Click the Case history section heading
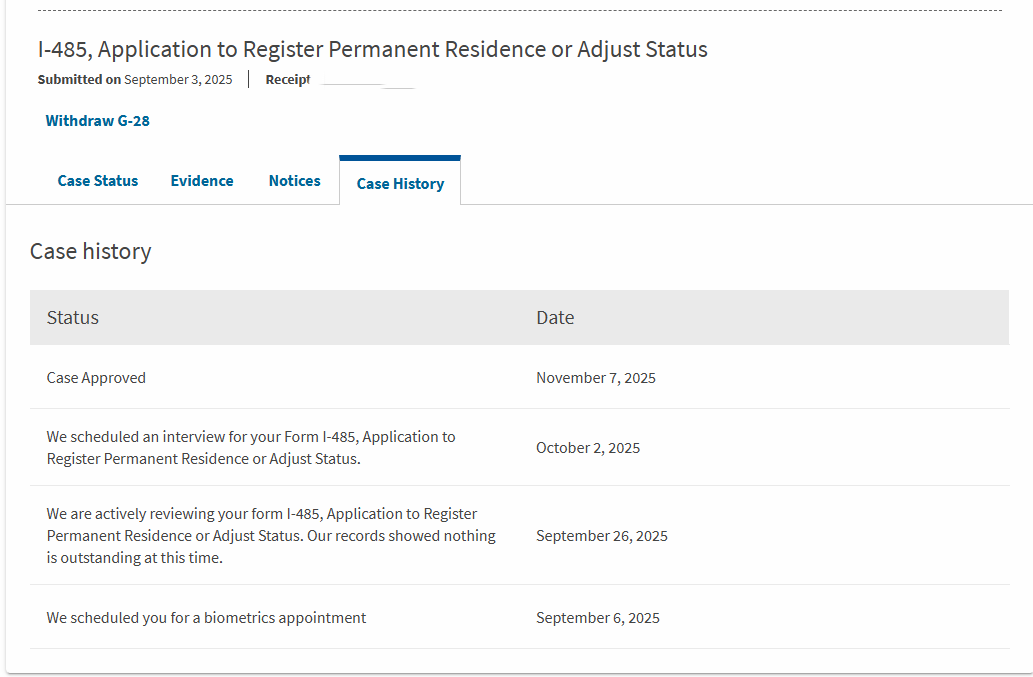The image size is (1033, 677). point(91,251)
